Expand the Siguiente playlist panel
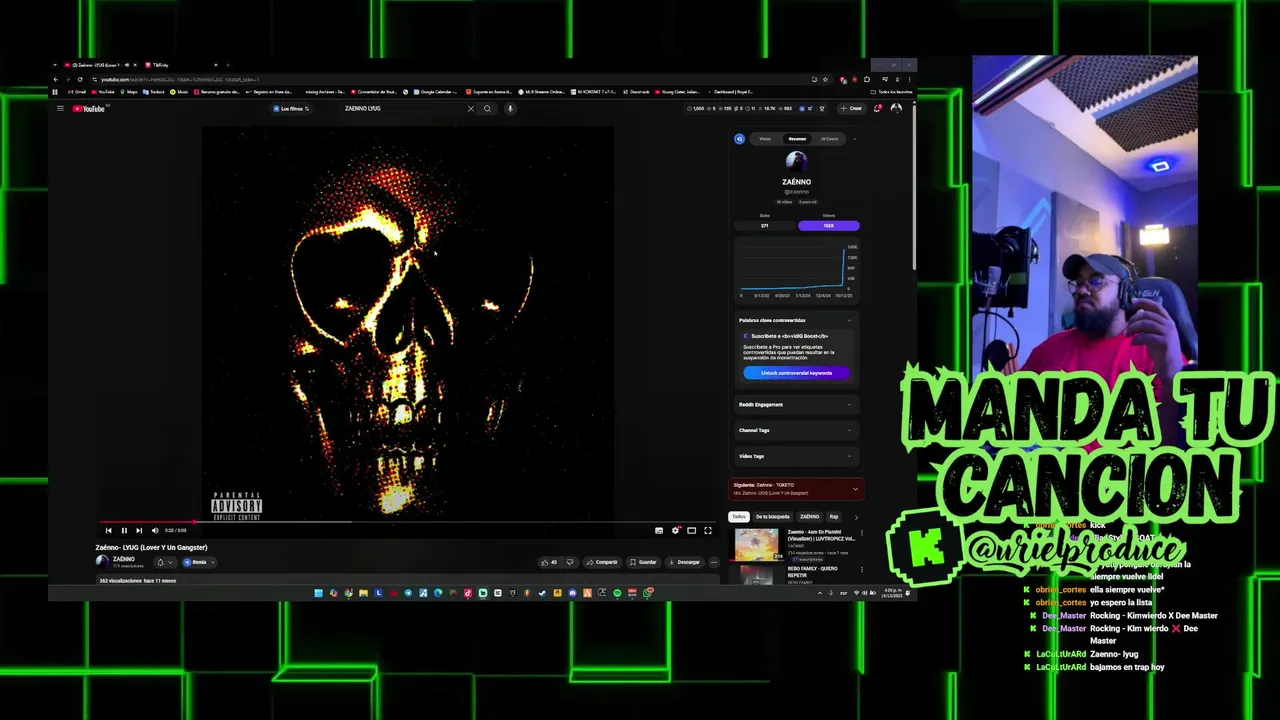The image size is (1280, 720). click(855, 489)
